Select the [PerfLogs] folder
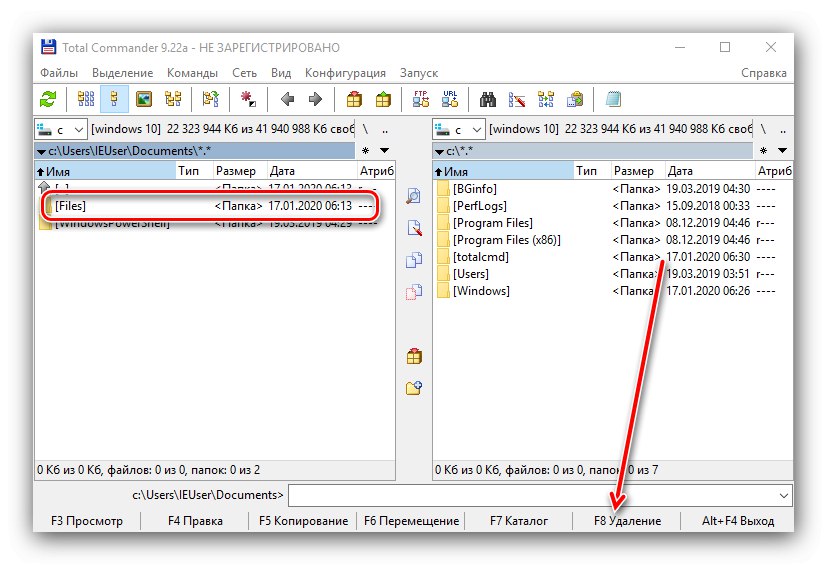827x565 pixels. pyautogui.click(x=613, y=206)
